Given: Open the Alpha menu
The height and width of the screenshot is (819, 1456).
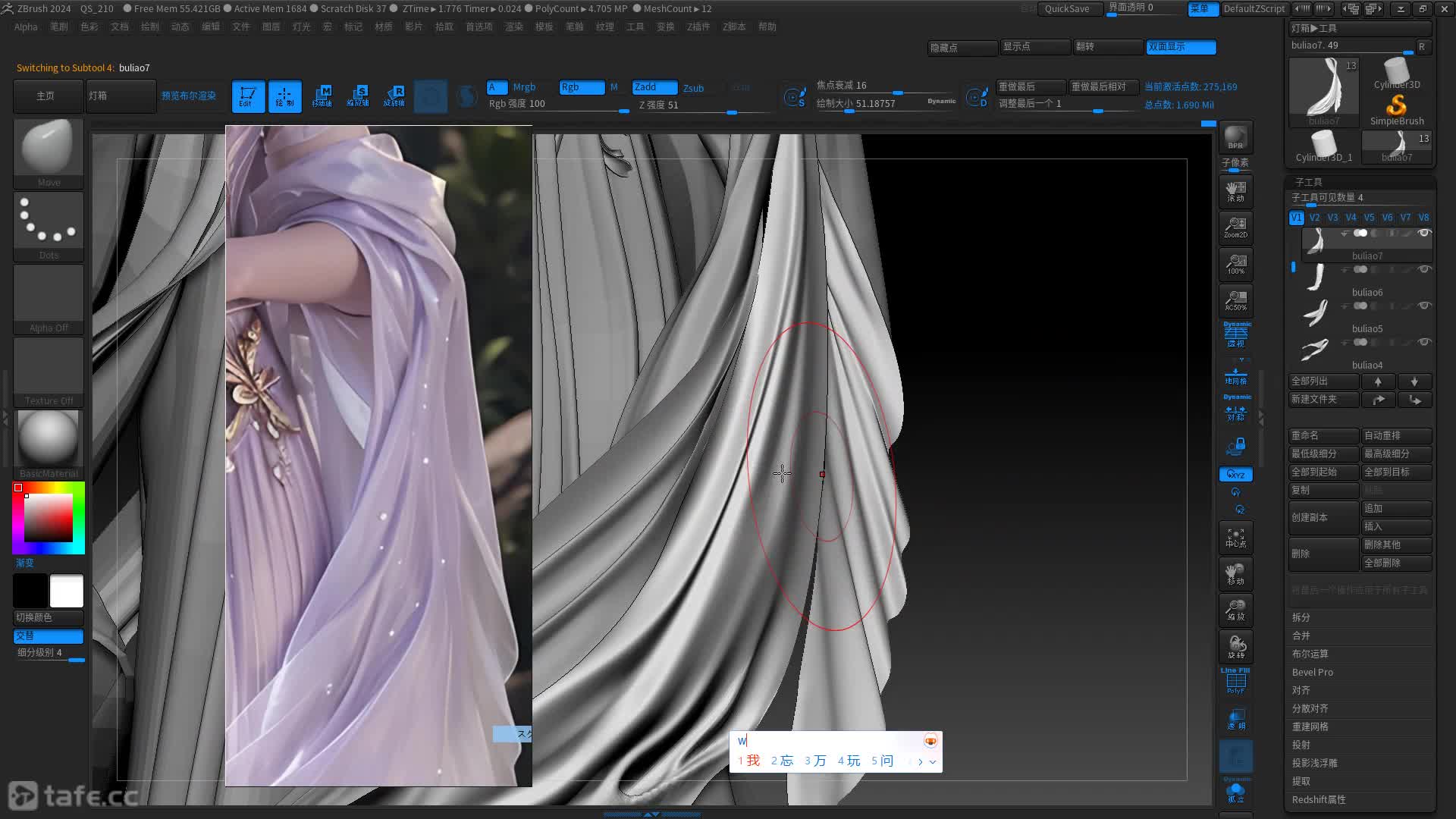Looking at the screenshot, I should [x=26, y=27].
